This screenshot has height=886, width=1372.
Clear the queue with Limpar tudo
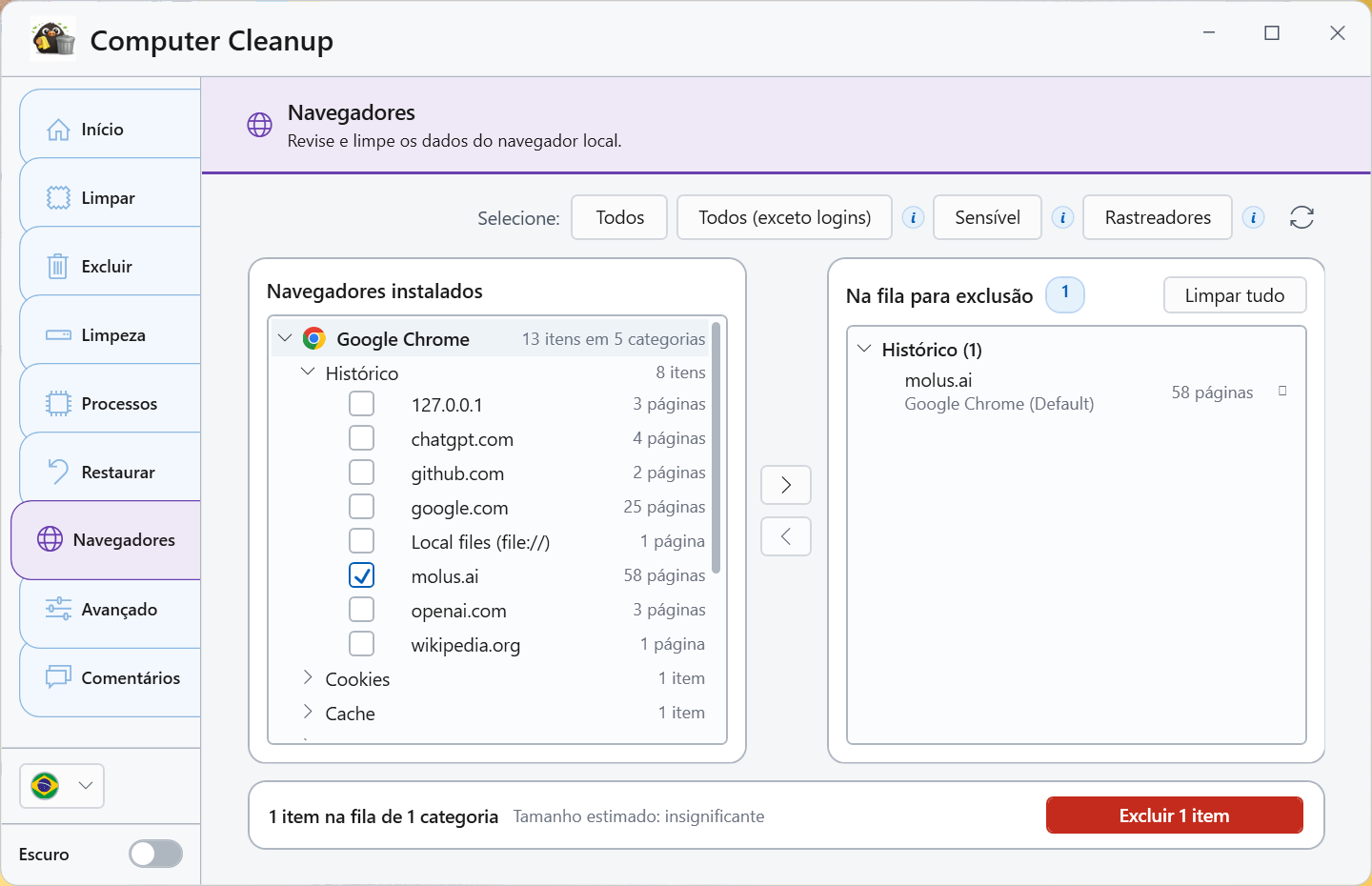click(x=1235, y=295)
